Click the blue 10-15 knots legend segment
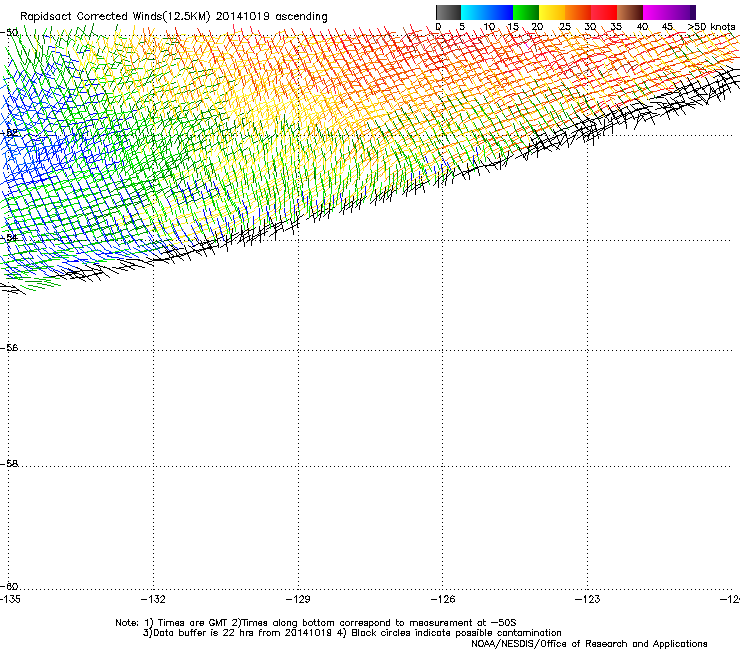Screen dimensions: 740x650 coord(500,12)
